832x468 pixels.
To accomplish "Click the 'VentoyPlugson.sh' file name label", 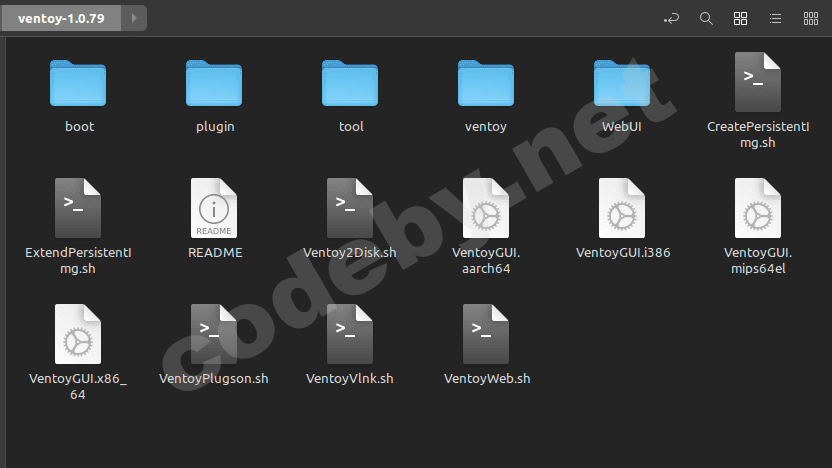I will coord(214,379).
